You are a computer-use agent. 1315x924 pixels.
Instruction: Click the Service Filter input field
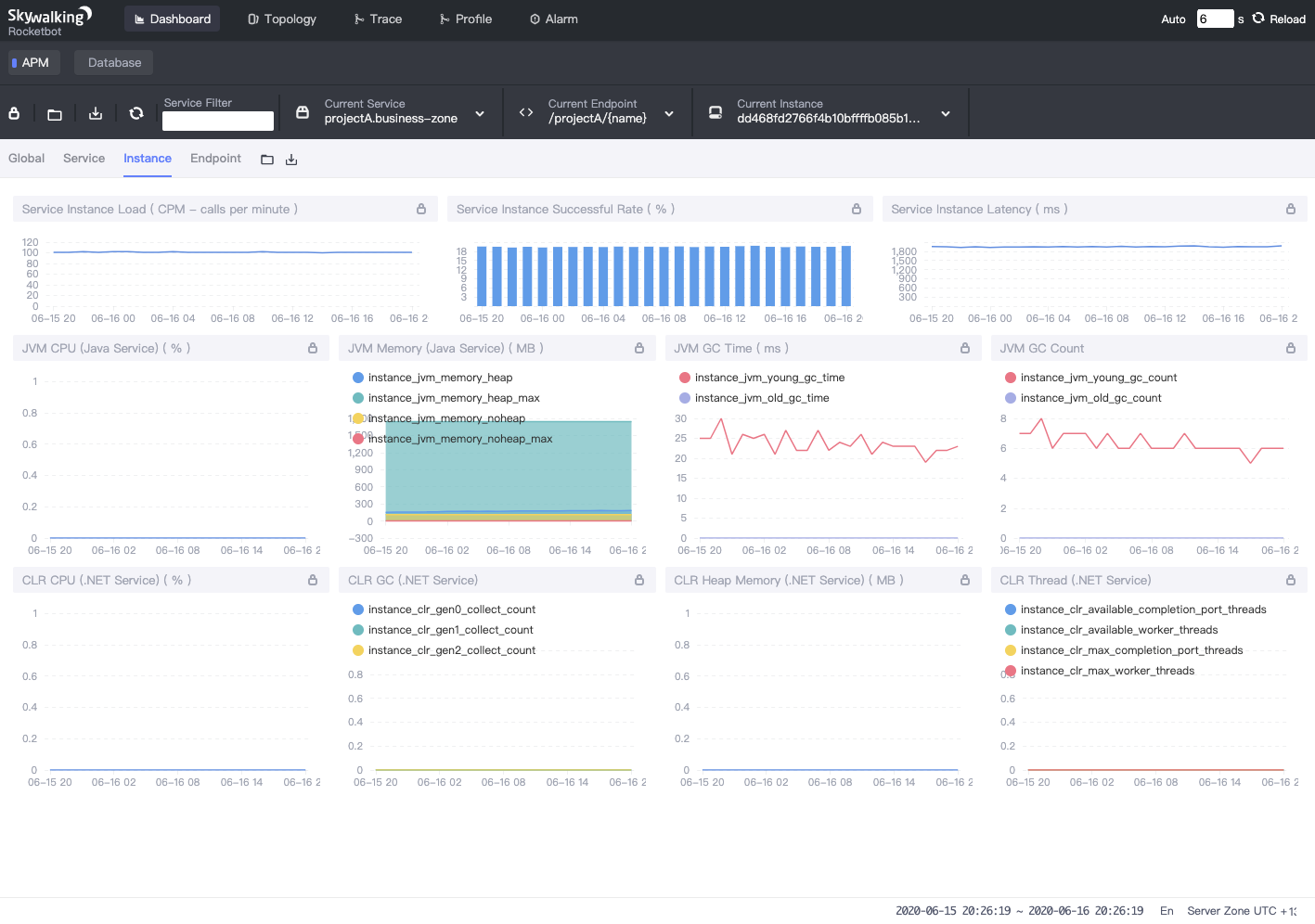218,121
